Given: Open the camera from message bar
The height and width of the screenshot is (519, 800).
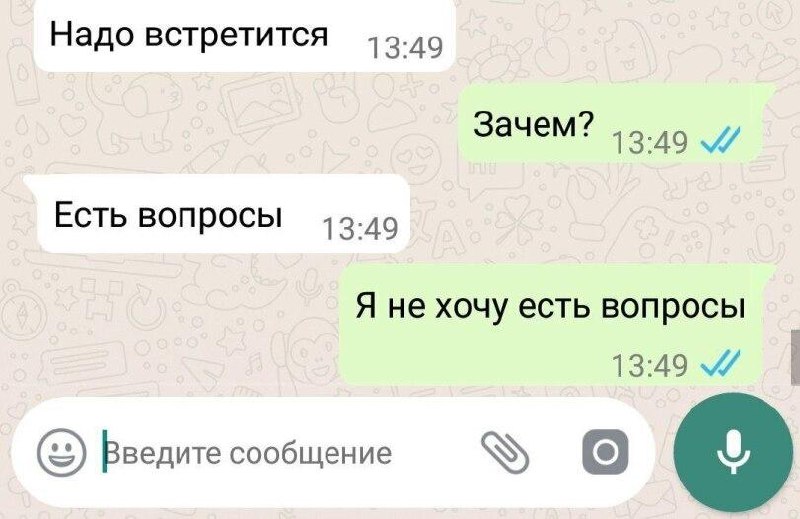Looking at the screenshot, I should 605,452.
